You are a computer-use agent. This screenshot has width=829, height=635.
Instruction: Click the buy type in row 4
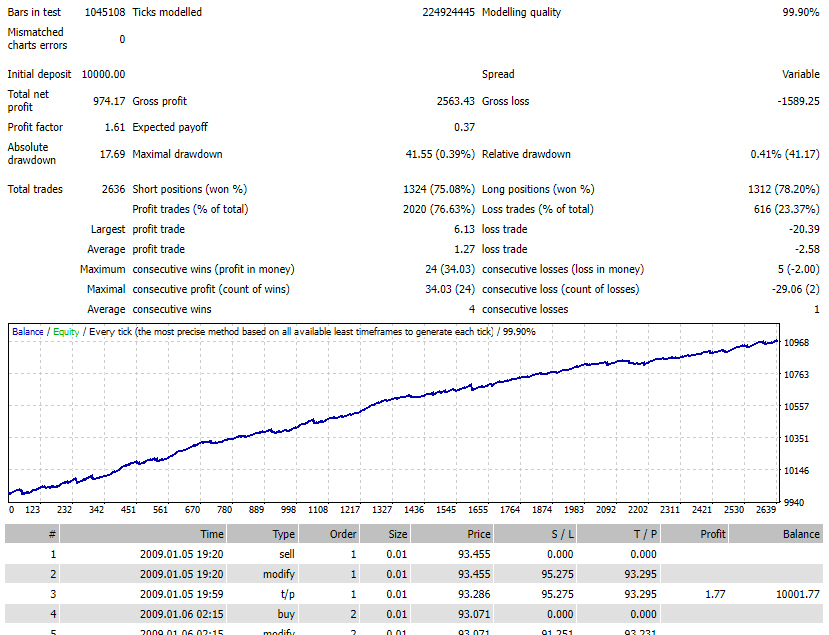pos(286,614)
